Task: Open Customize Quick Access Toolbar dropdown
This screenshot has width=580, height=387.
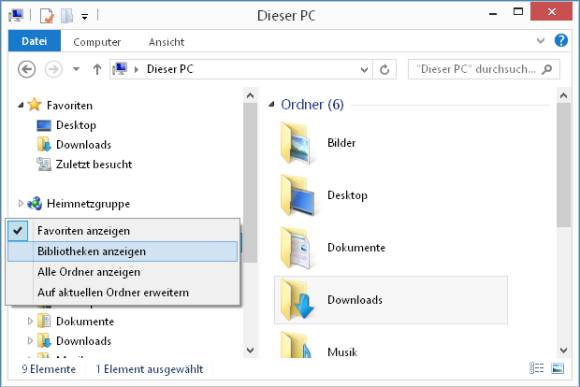Action: pyautogui.click(x=85, y=17)
